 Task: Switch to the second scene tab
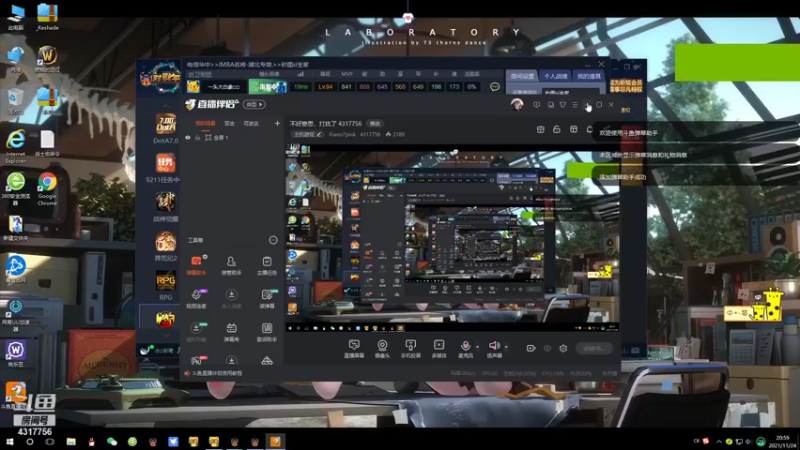[x=230, y=123]
